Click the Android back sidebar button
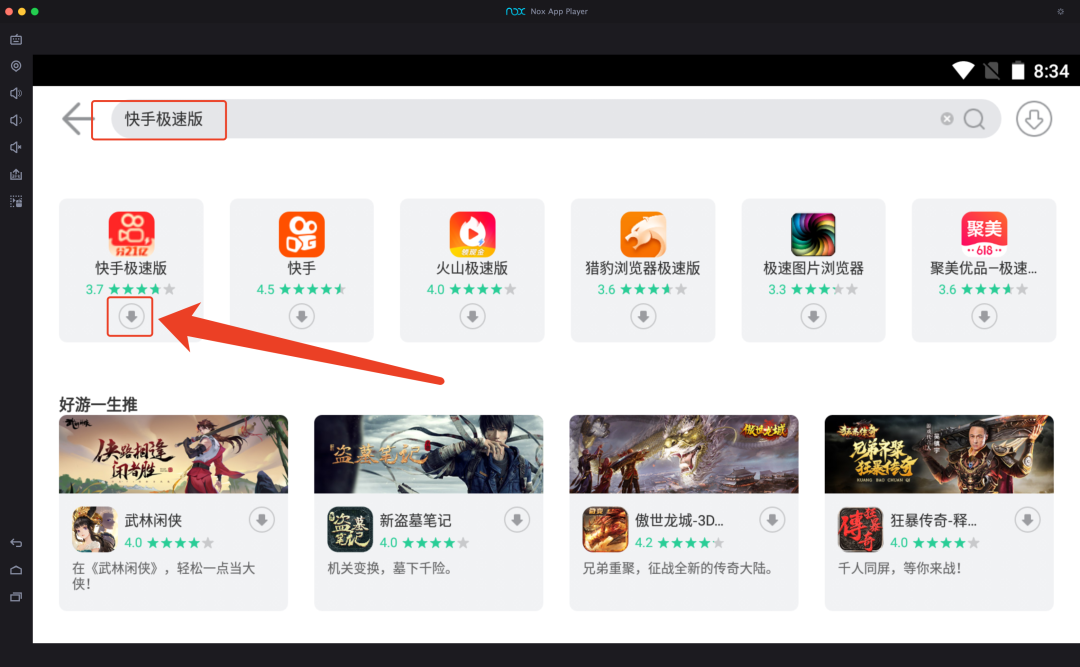 point(16,543)
